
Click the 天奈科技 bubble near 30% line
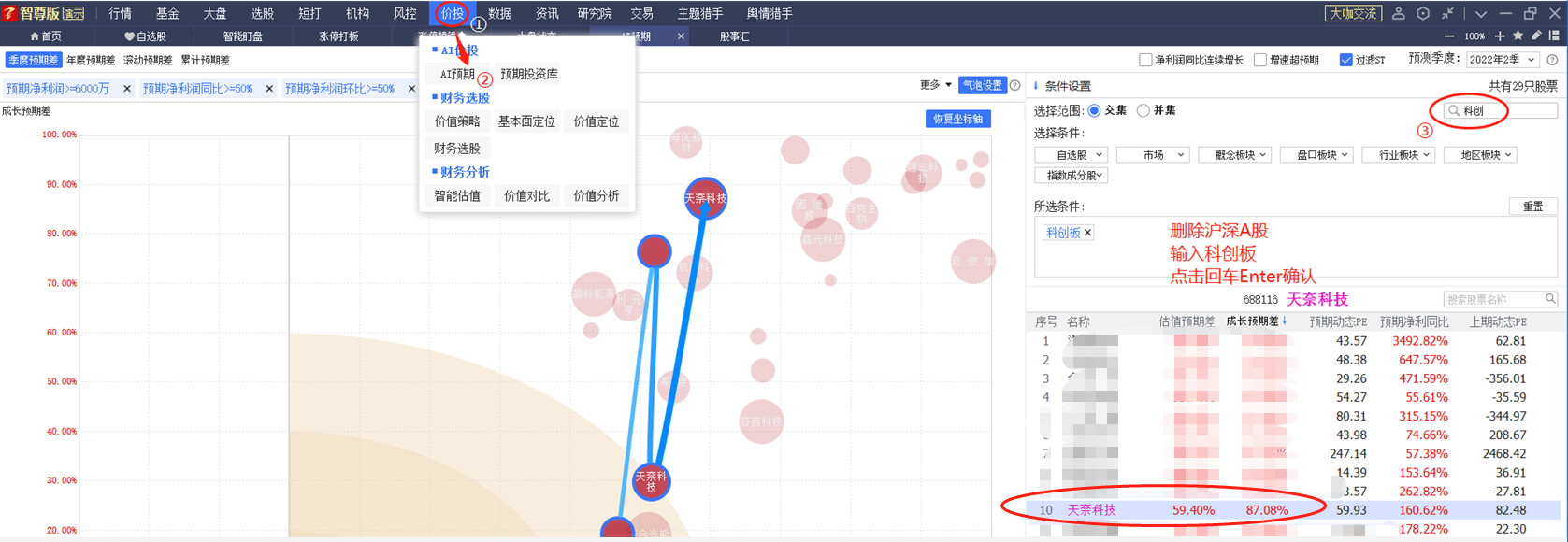(651, 481)
